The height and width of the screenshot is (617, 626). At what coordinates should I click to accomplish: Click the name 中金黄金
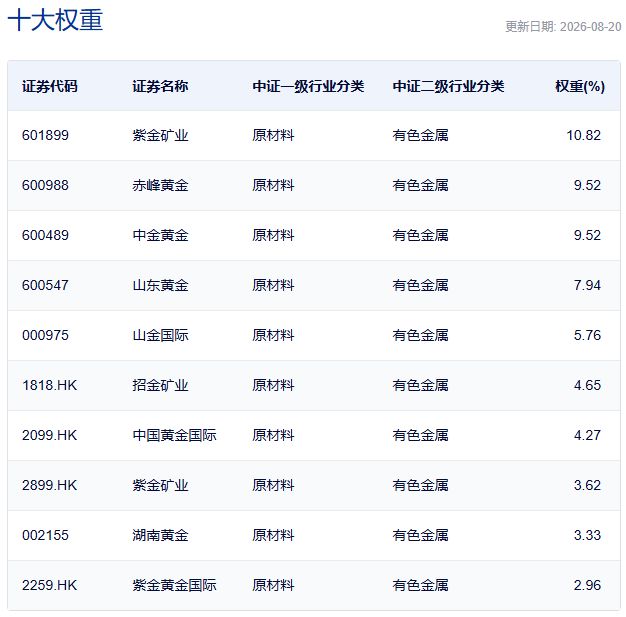(160, 235)
